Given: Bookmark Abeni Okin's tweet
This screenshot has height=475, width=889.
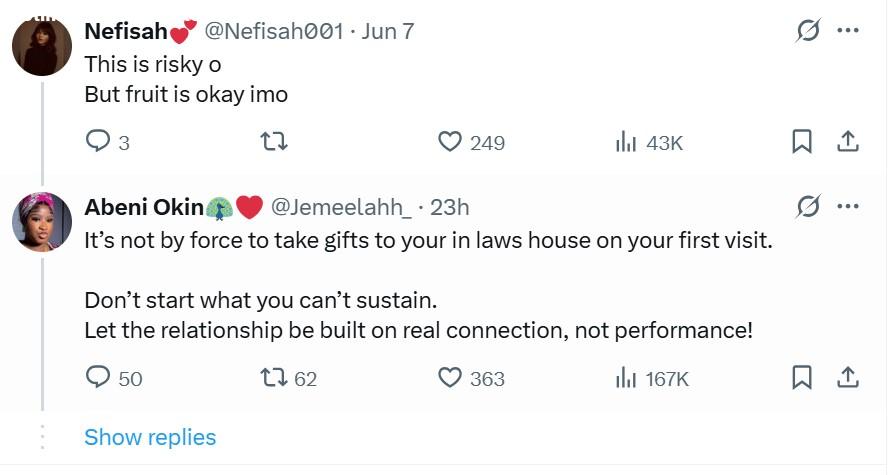Looking at the screenshot, I should (x=802, y=378).
